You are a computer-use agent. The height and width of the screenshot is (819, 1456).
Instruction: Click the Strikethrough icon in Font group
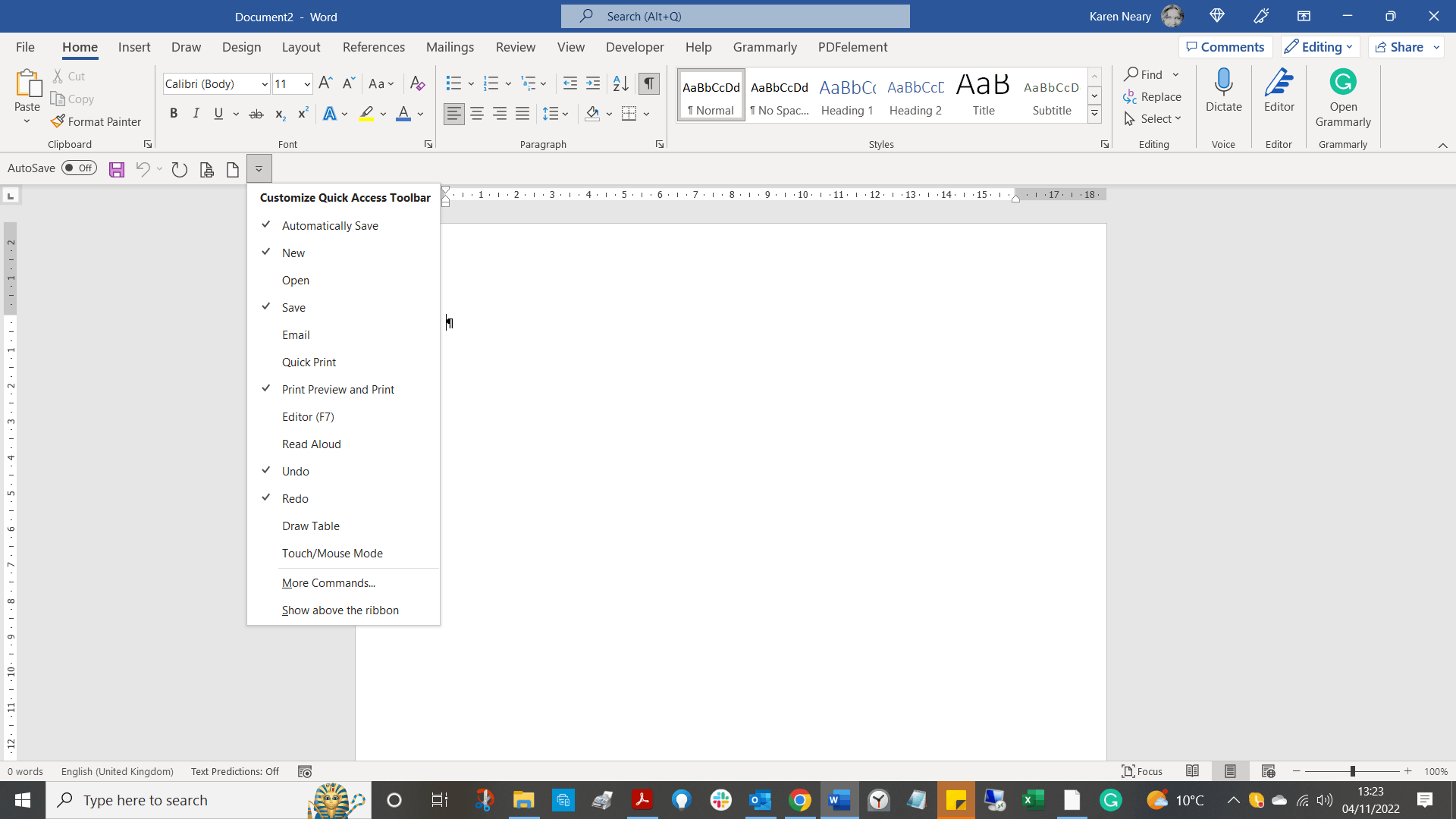256,114
